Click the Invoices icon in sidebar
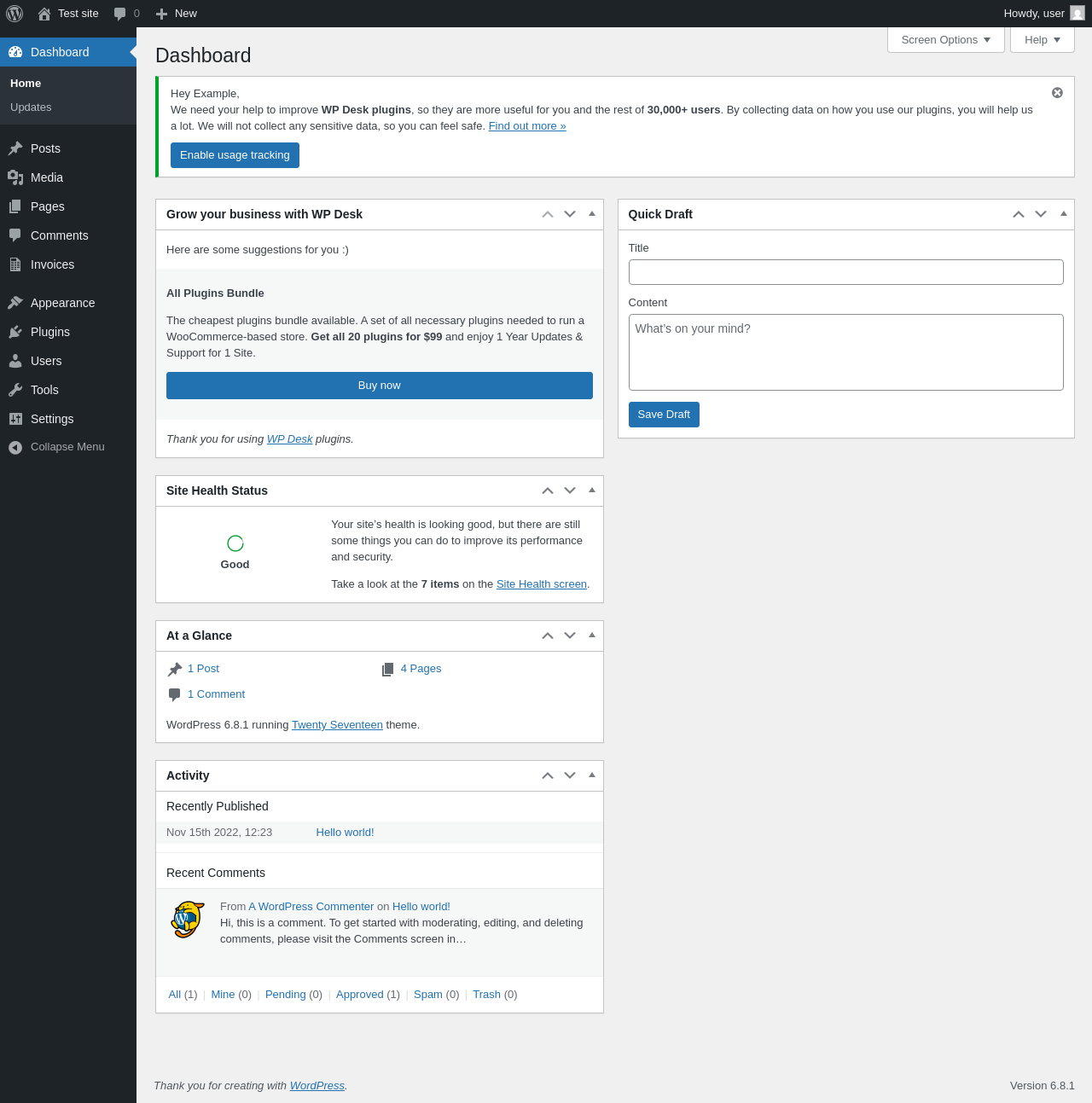The height and width of the screenshot is (1103, 1092). (x=15, y=264)
